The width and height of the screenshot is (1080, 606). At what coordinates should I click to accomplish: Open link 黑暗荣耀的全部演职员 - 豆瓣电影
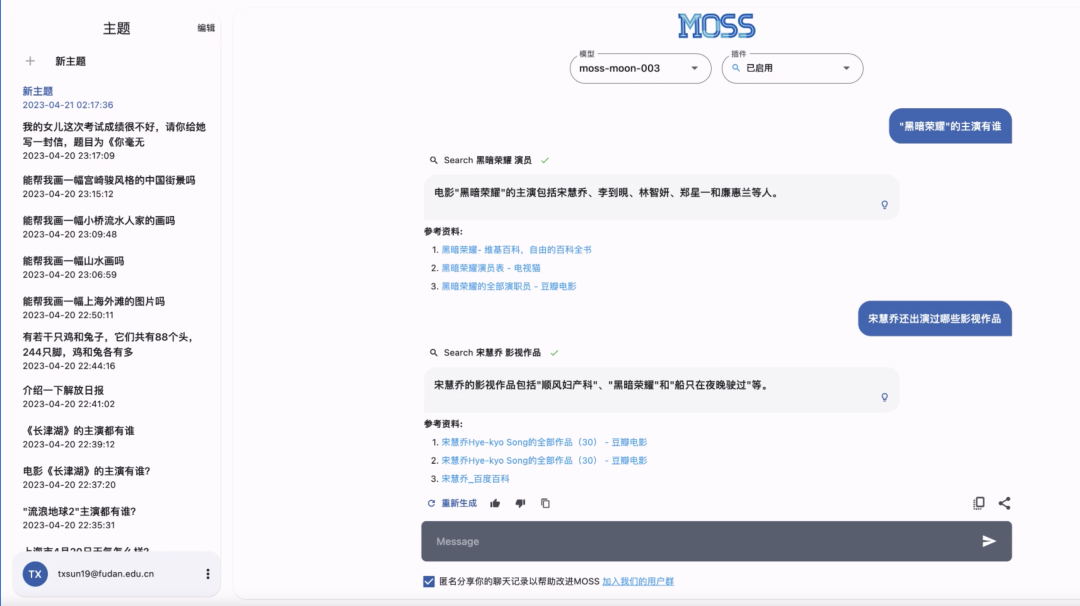(508, 286)
